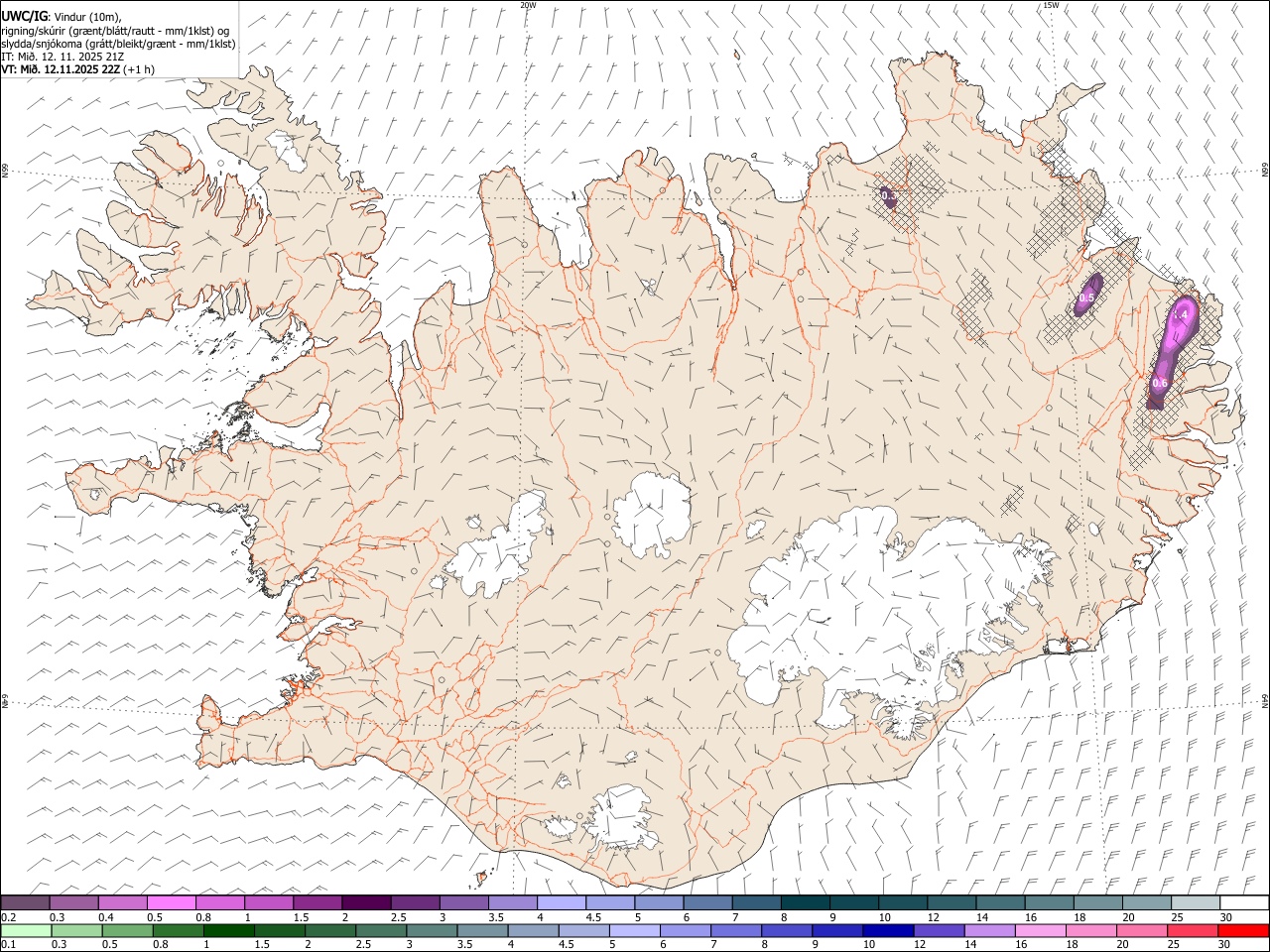Click the white 30 swatch in snow scale

click(x=1243, y=902)
